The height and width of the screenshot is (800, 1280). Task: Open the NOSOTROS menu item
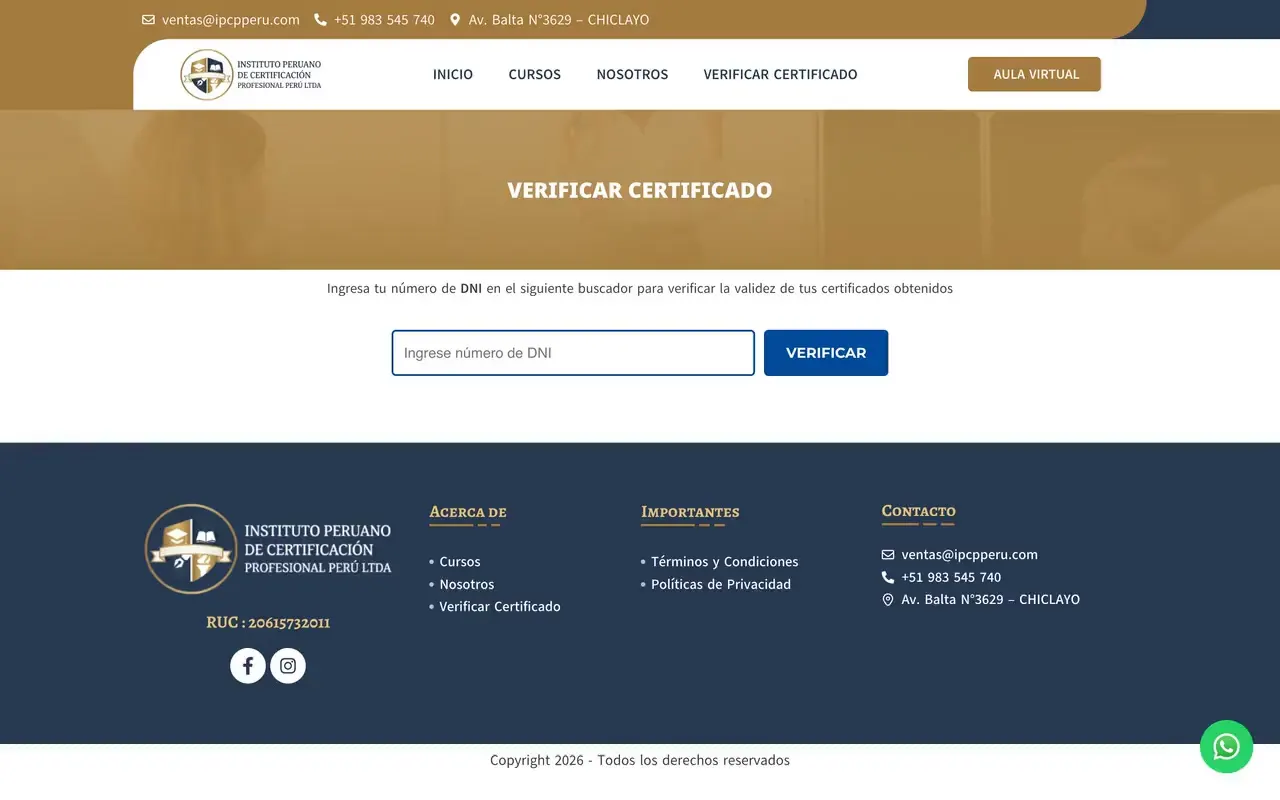click(632, 74)
